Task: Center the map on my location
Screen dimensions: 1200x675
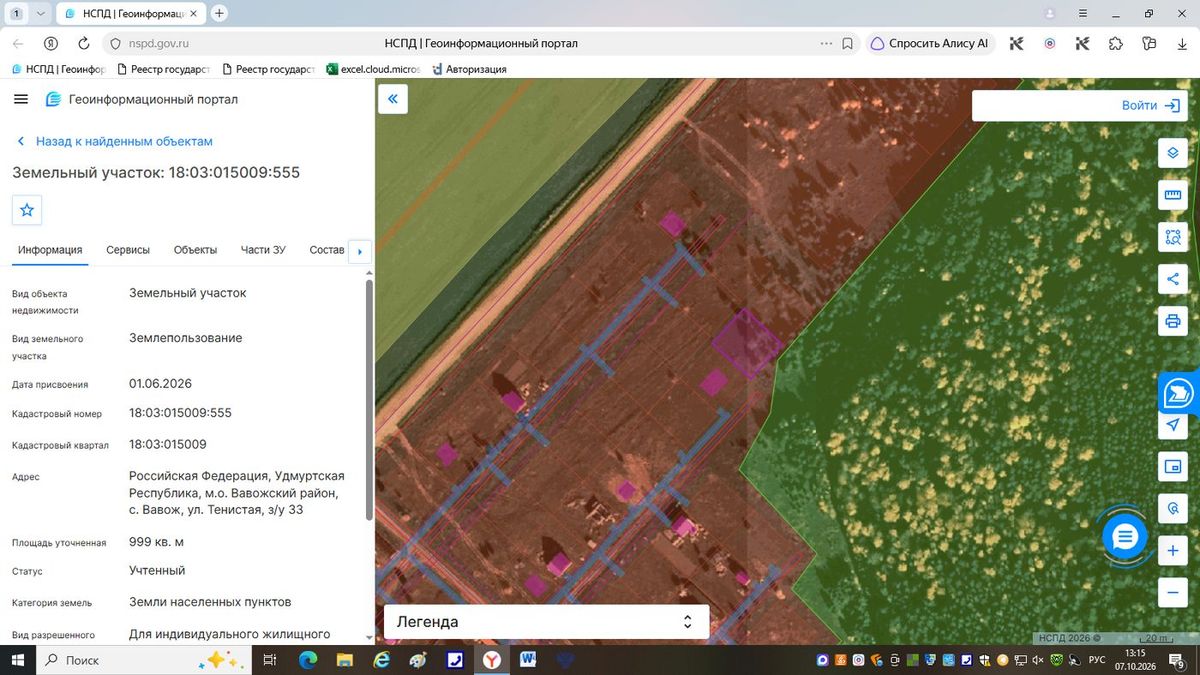Action: [x=1173, y=425]
